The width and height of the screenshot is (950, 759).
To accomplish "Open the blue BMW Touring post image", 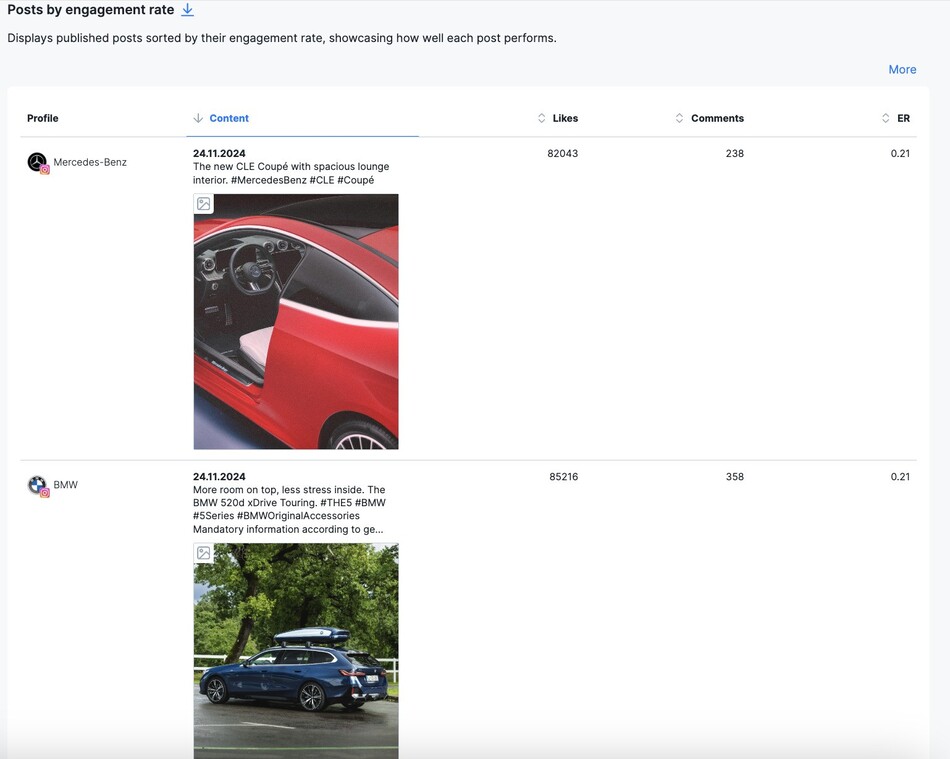I will click(296, 651).
